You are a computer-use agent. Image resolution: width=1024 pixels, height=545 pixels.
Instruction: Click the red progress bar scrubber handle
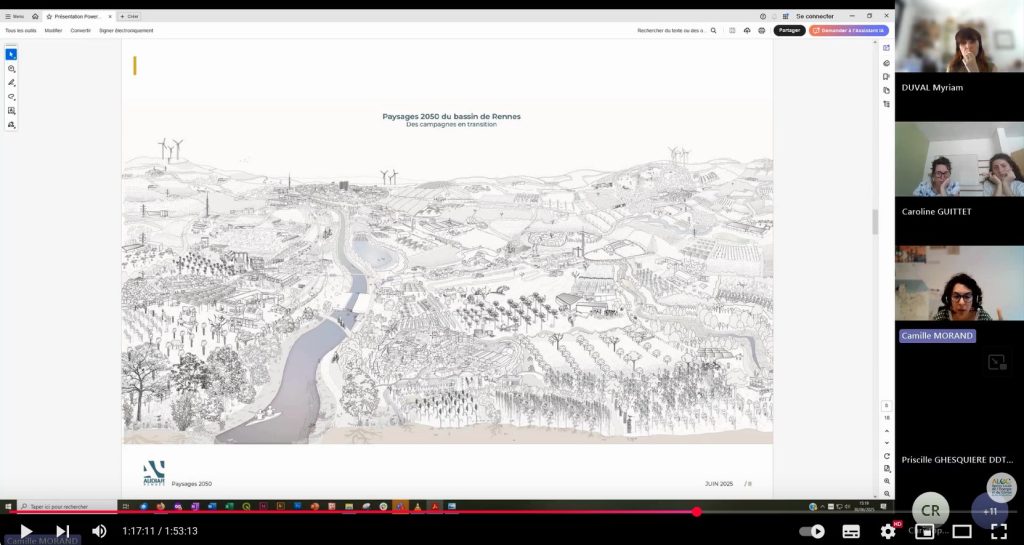[x=697, y=512]
